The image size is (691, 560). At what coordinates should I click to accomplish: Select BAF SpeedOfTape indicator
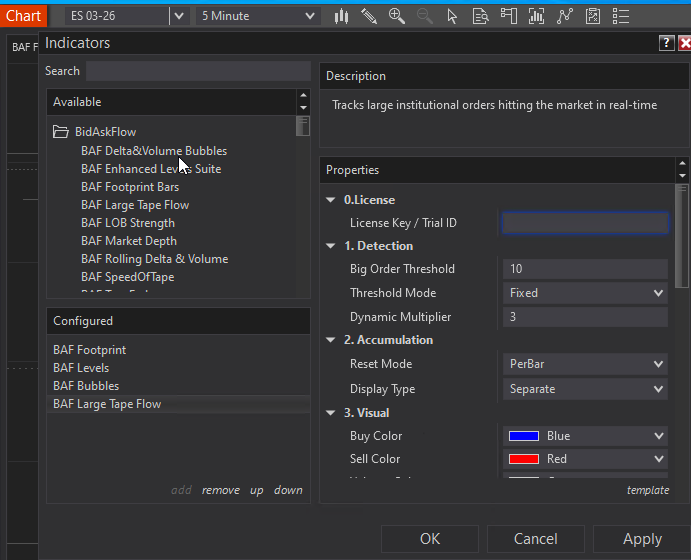click(128, 277)
